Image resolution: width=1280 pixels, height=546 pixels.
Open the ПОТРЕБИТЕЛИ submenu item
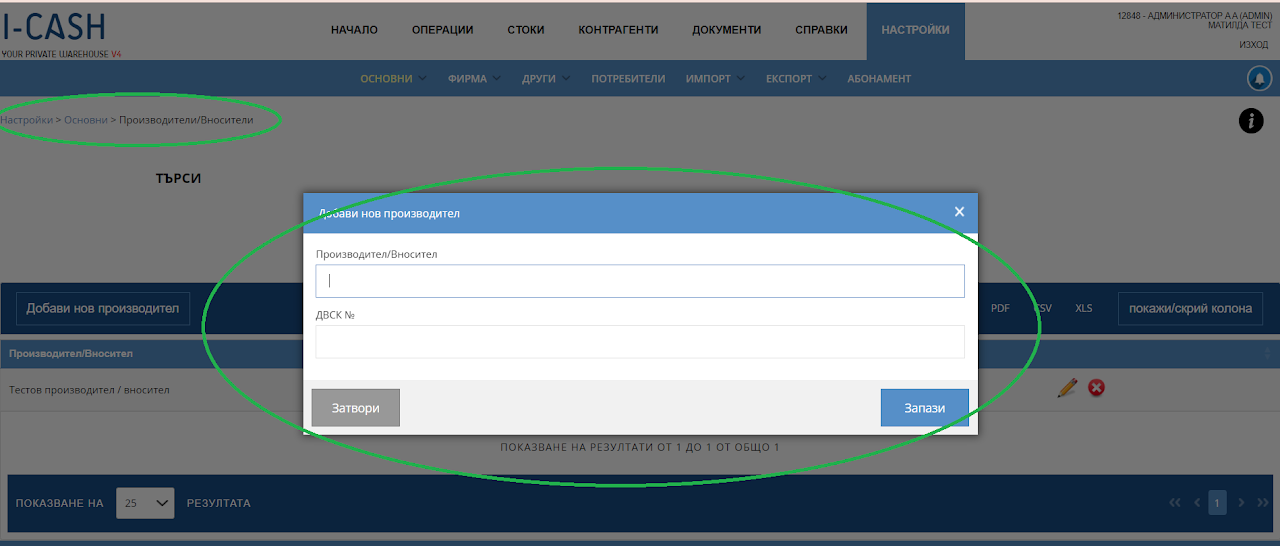(x=628, y=79)
